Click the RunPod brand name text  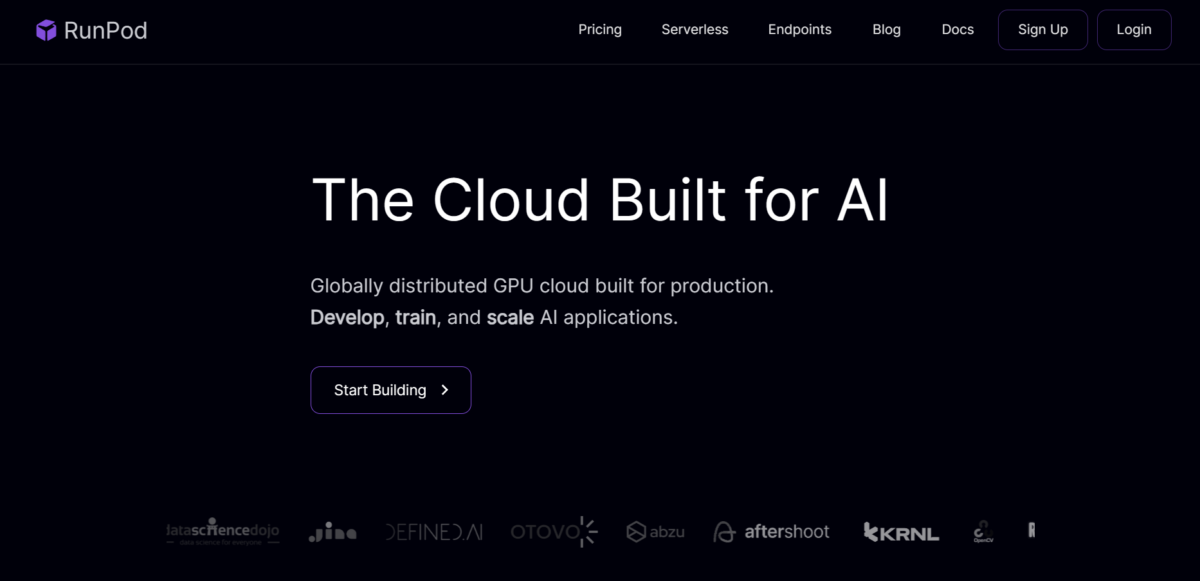pos(105,30)
